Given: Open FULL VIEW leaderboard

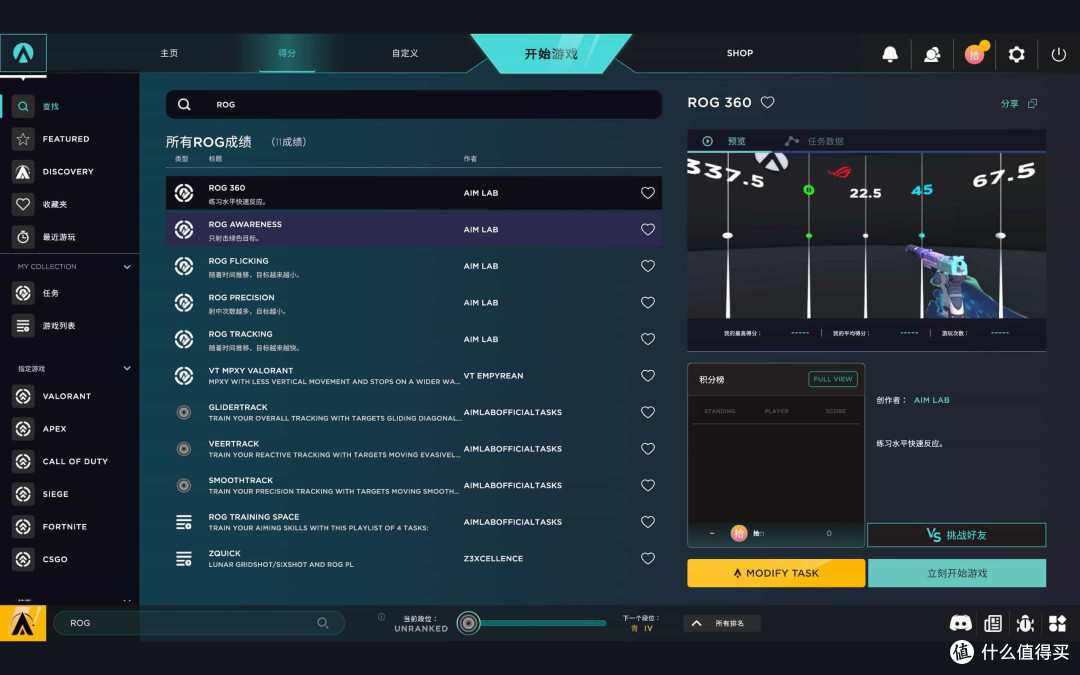Looking at the screenshot, I should 833,379.
